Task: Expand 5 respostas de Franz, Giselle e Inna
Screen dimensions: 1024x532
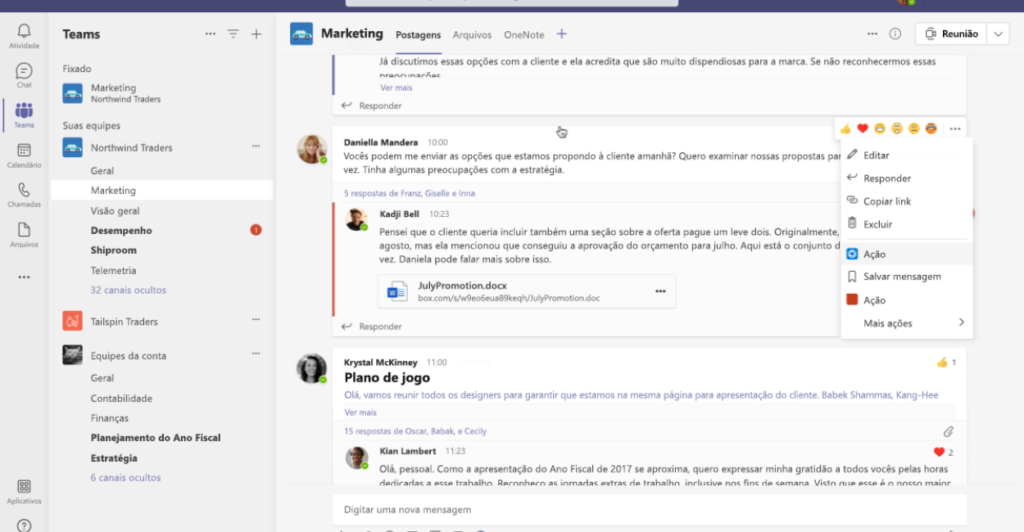Action: pos(409,193)
